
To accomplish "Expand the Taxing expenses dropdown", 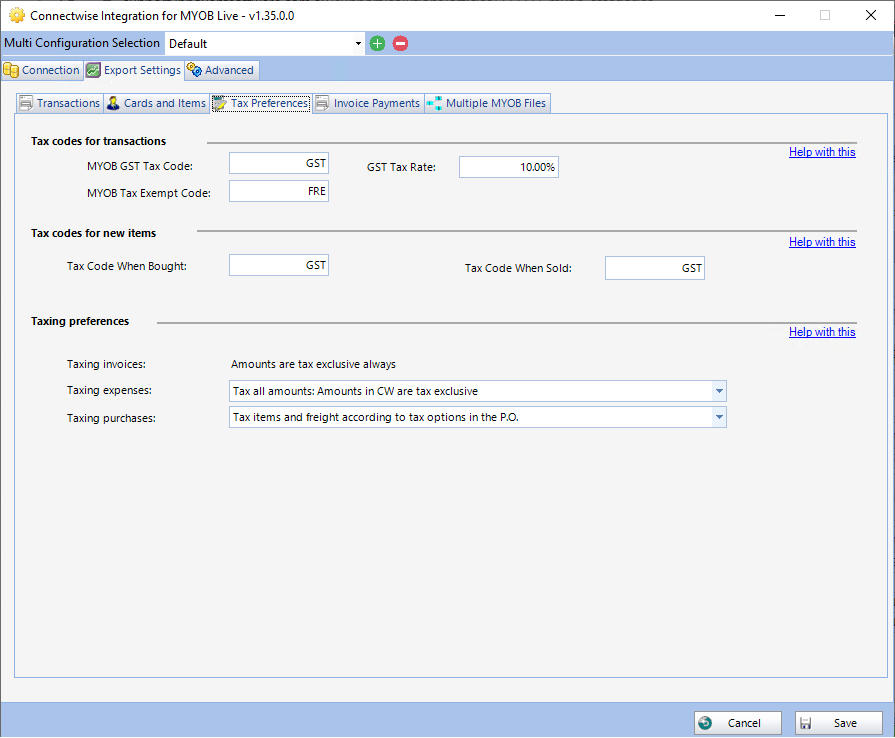I will 719,392.
